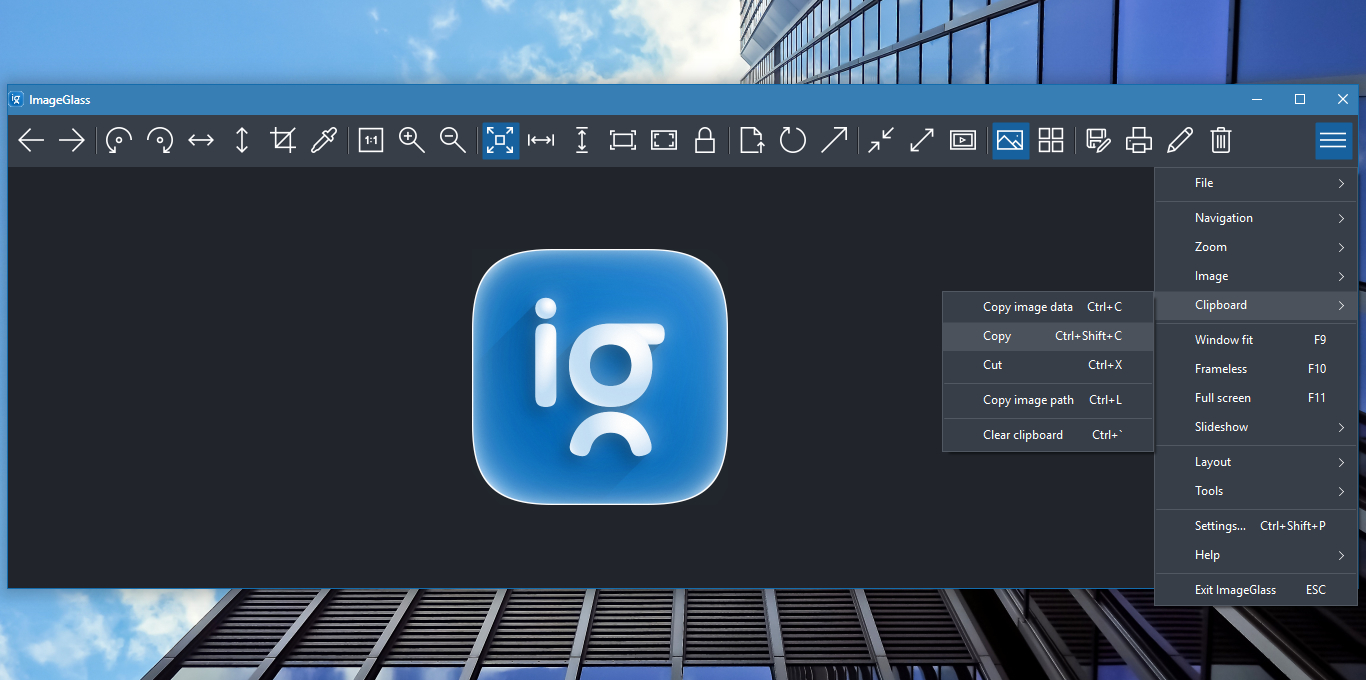Toggle full screen with the expand arrows icon
Image resolution: width=1366 pixels, height=680 pixels.
(922, 141)
